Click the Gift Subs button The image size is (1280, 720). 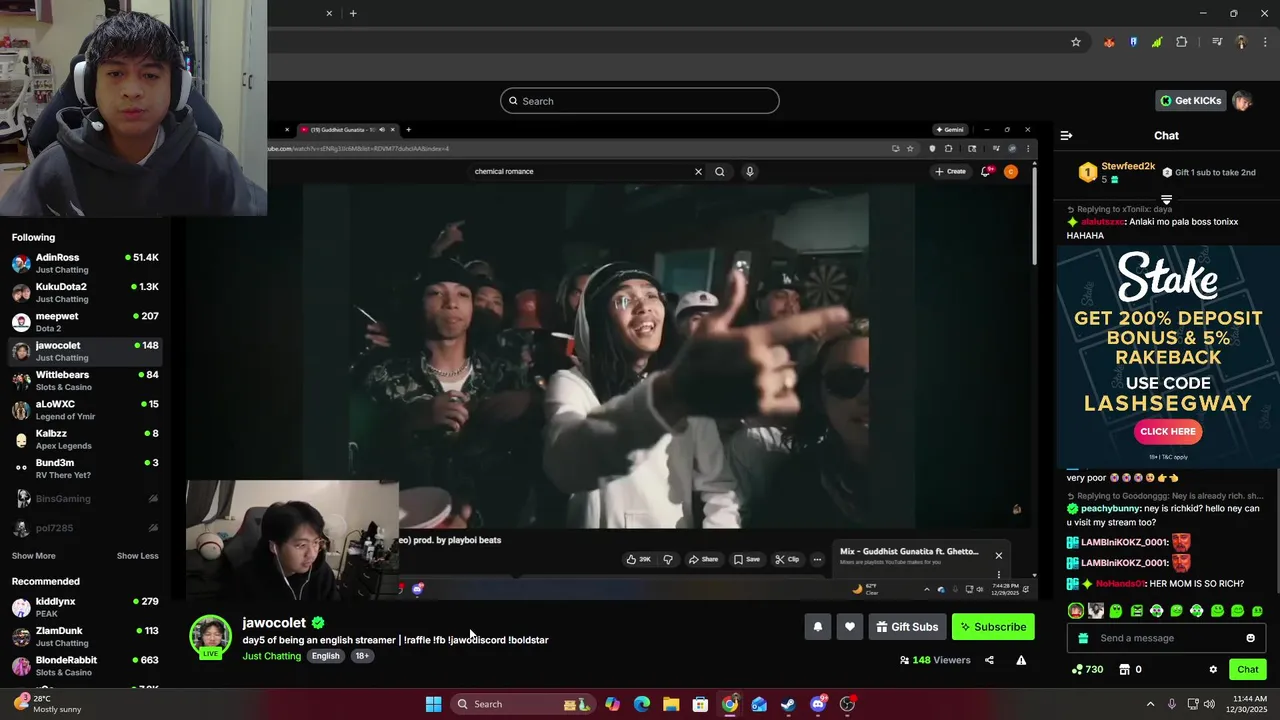(x=907, y=627)
